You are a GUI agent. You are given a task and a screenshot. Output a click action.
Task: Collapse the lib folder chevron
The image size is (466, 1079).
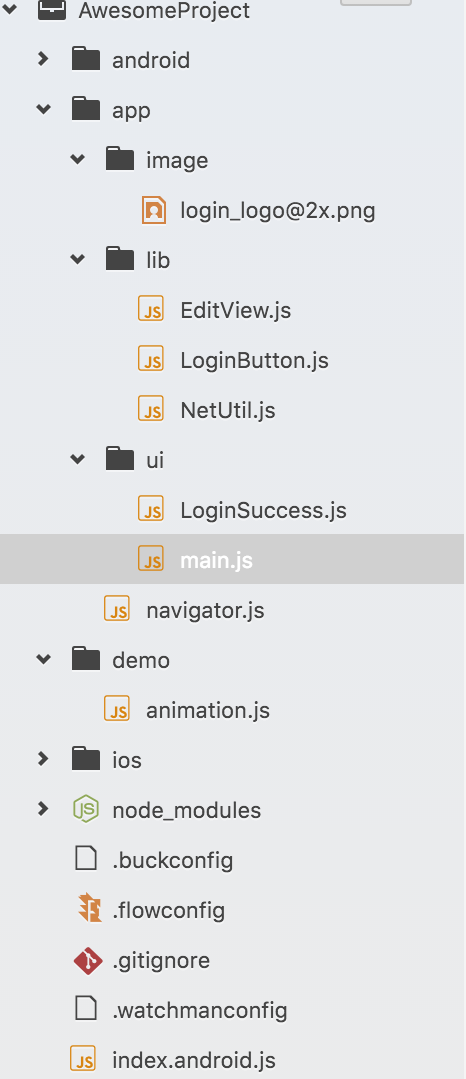pyautogui.click(x=78, y=259)
